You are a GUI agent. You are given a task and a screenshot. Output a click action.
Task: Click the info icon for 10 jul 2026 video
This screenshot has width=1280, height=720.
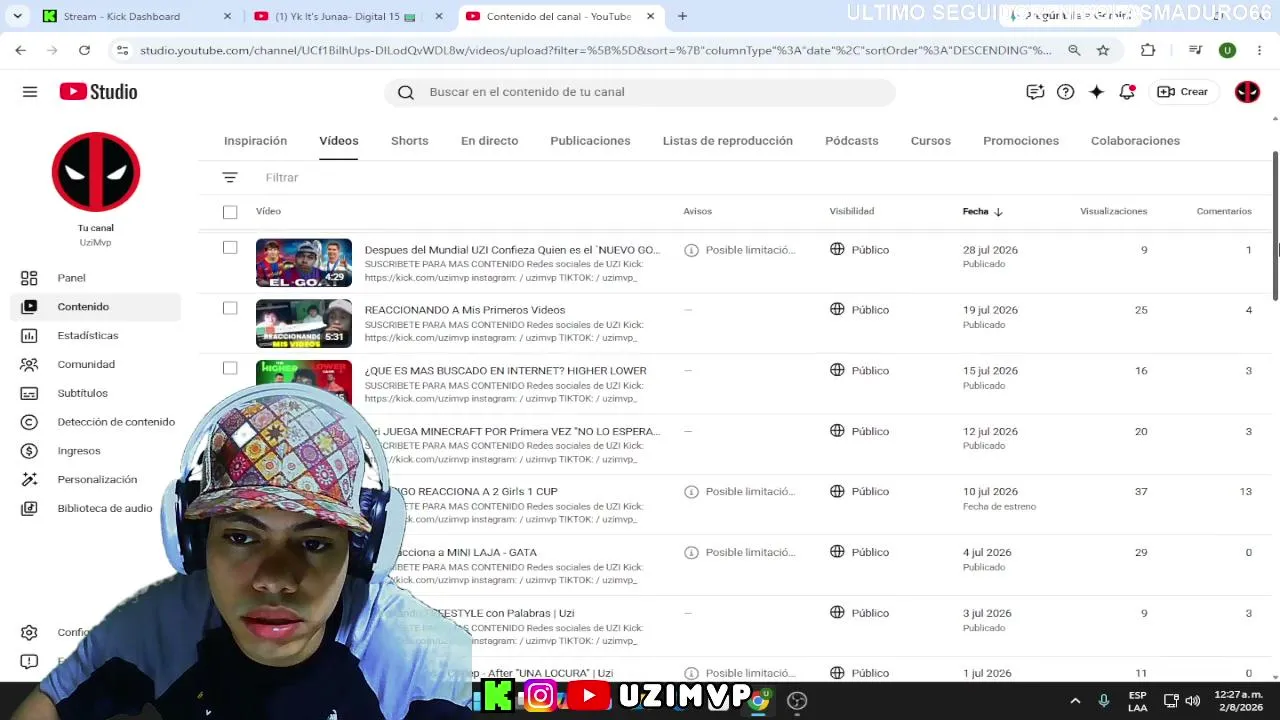click(691, 492)
